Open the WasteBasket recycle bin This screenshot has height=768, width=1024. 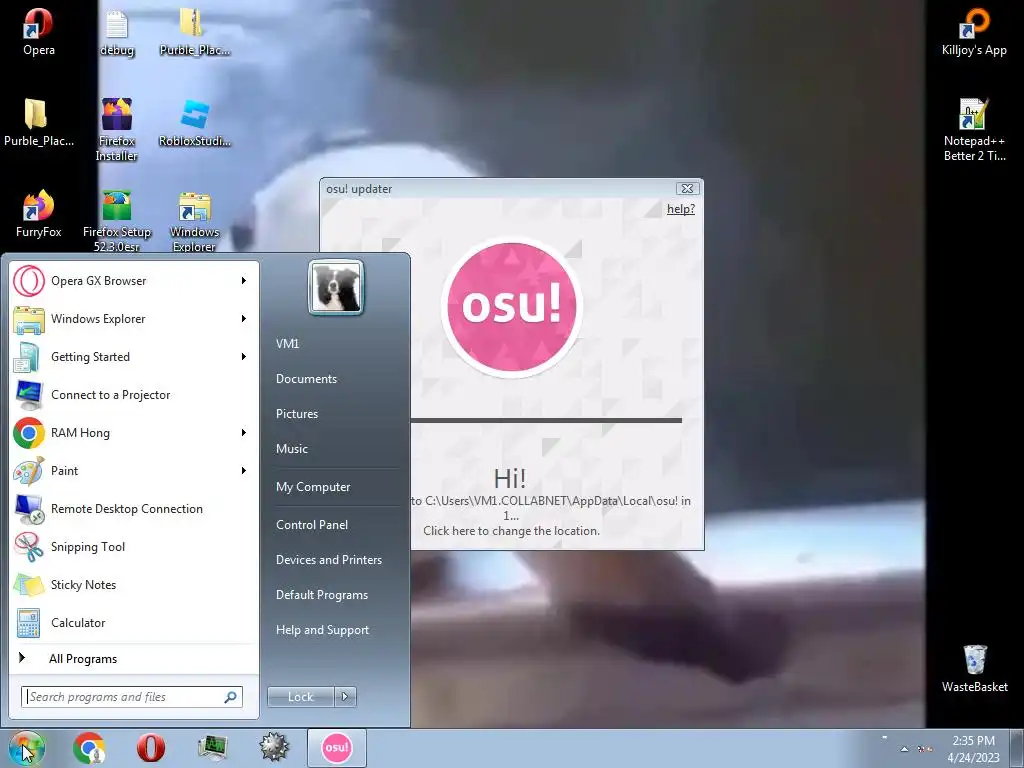coord(974,668)
